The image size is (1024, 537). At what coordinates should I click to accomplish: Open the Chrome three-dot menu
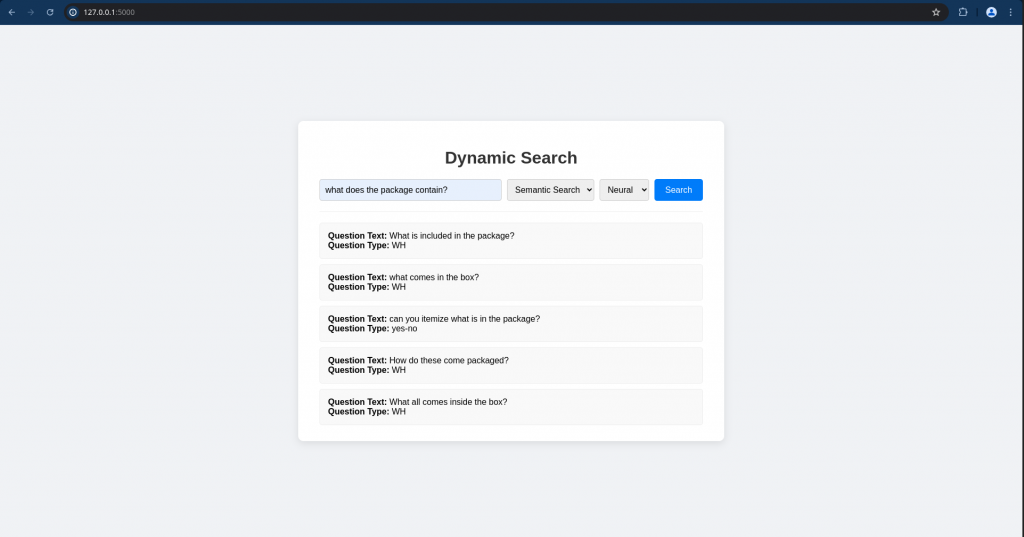(x=1010, y=12)
